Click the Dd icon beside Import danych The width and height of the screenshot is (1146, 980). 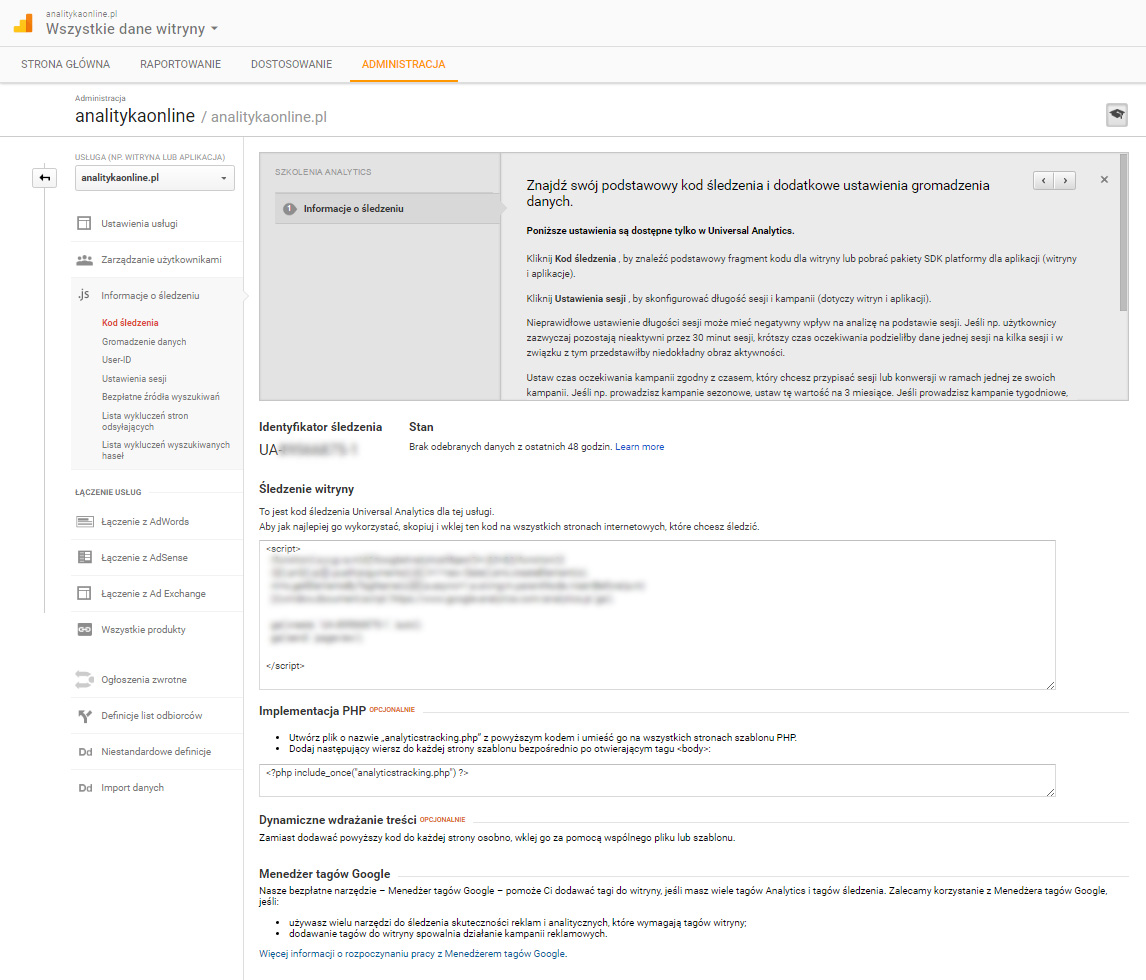(x=86, y=788)
